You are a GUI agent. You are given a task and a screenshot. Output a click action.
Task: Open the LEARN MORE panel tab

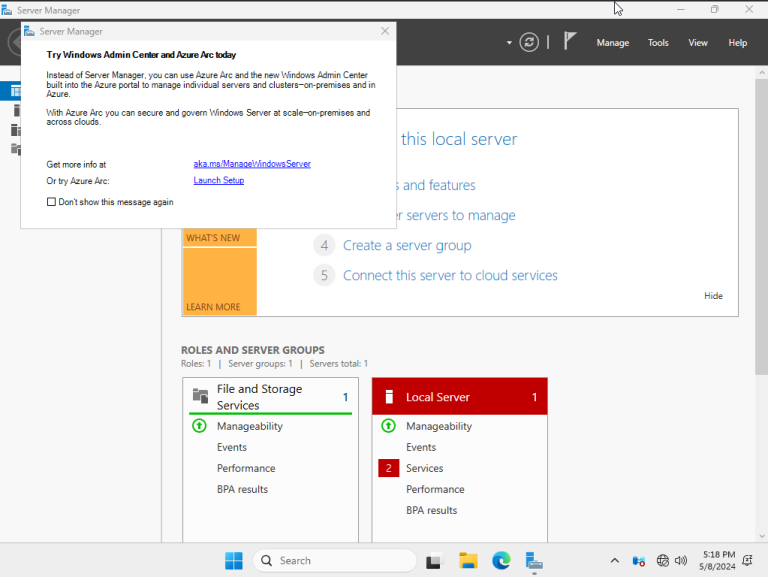(x=219, y=282)
